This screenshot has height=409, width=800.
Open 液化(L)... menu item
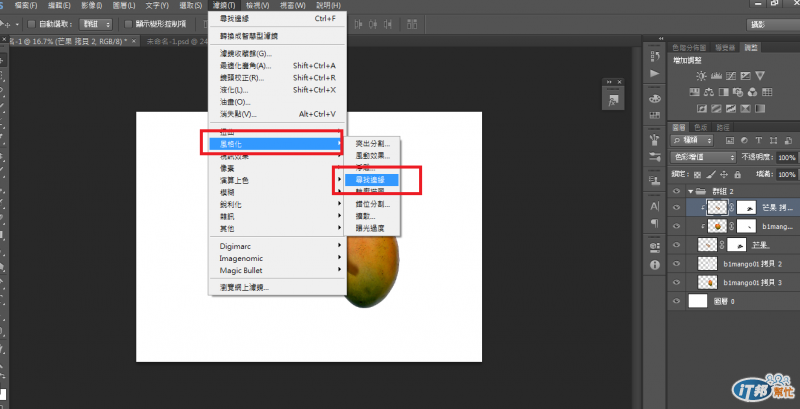click(278, 90)
